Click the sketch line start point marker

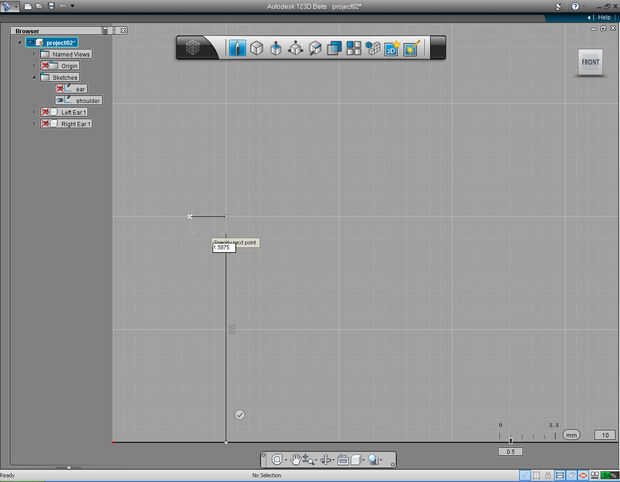pos(189,217)
